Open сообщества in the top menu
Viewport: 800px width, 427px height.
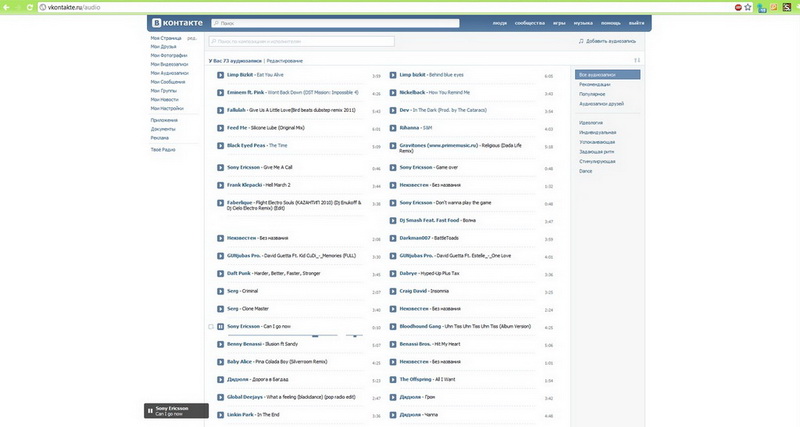530,23
